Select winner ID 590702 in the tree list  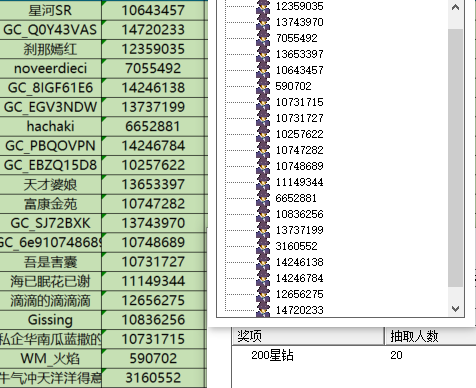pyautogui.click(x=293, y=86)
